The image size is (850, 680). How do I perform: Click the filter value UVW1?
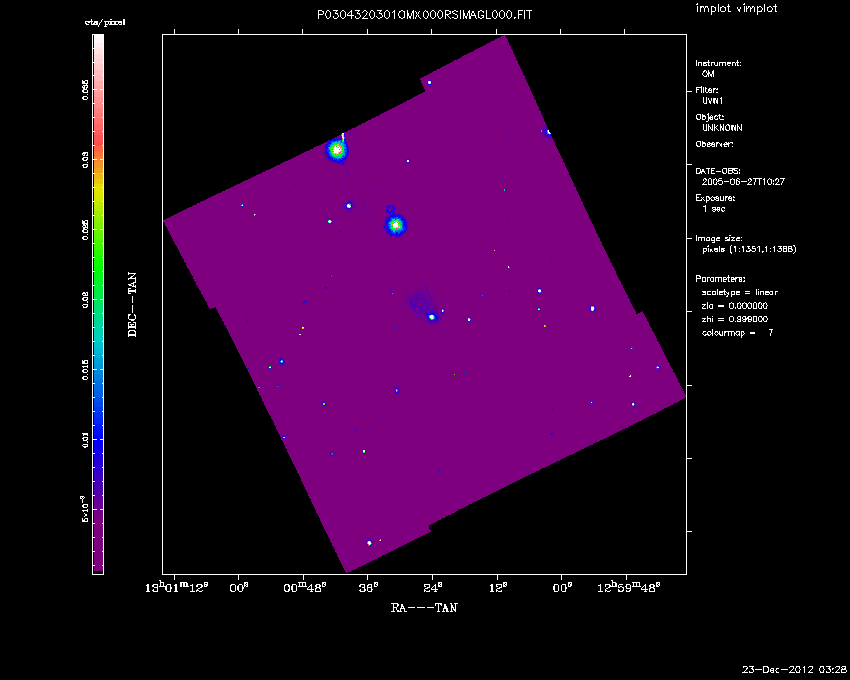(x=712, y=101)
